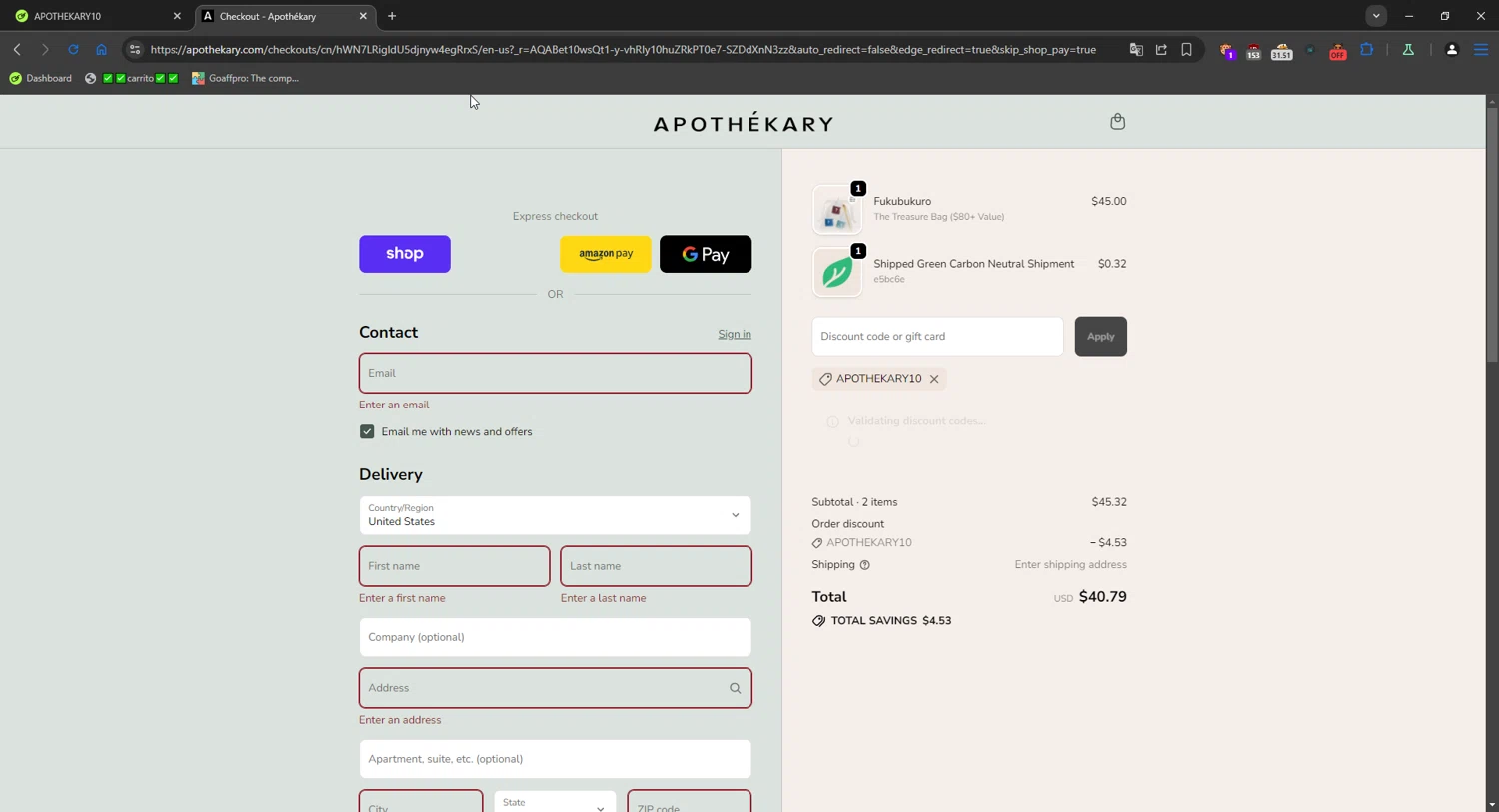
Task: Click the browser address bar URL
Action: 623,49
